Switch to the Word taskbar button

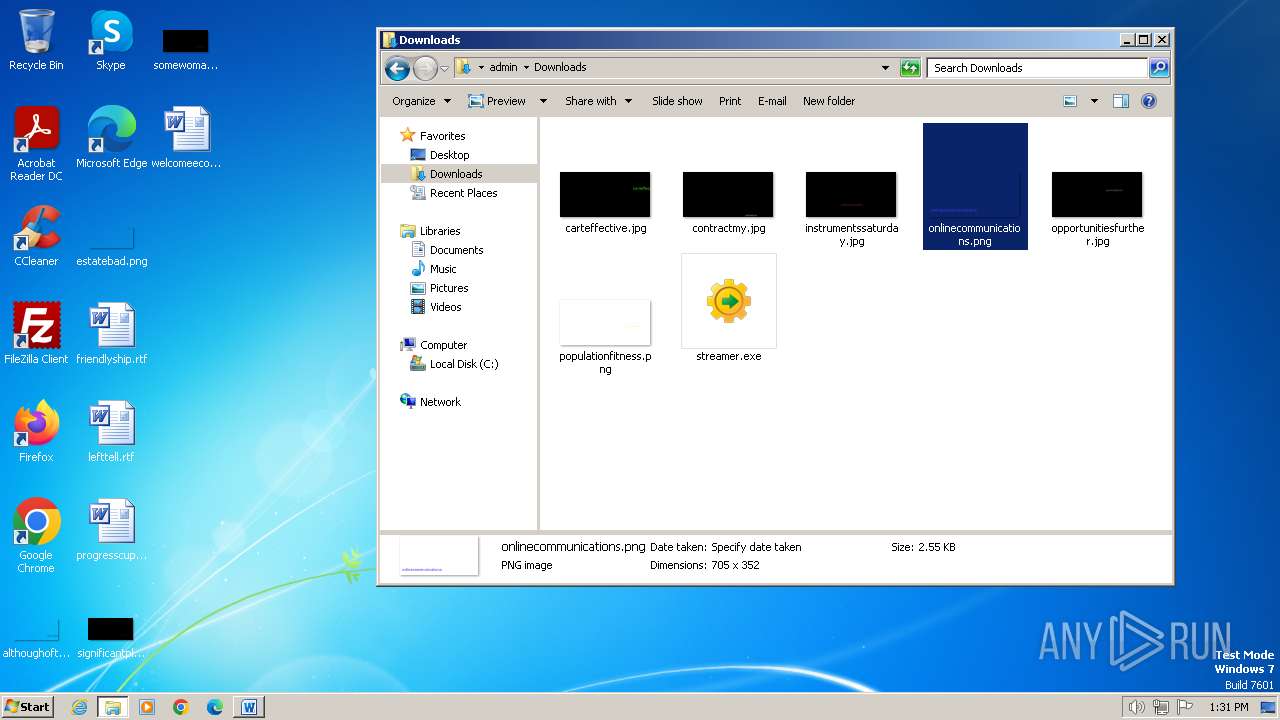tap(249, 707)
